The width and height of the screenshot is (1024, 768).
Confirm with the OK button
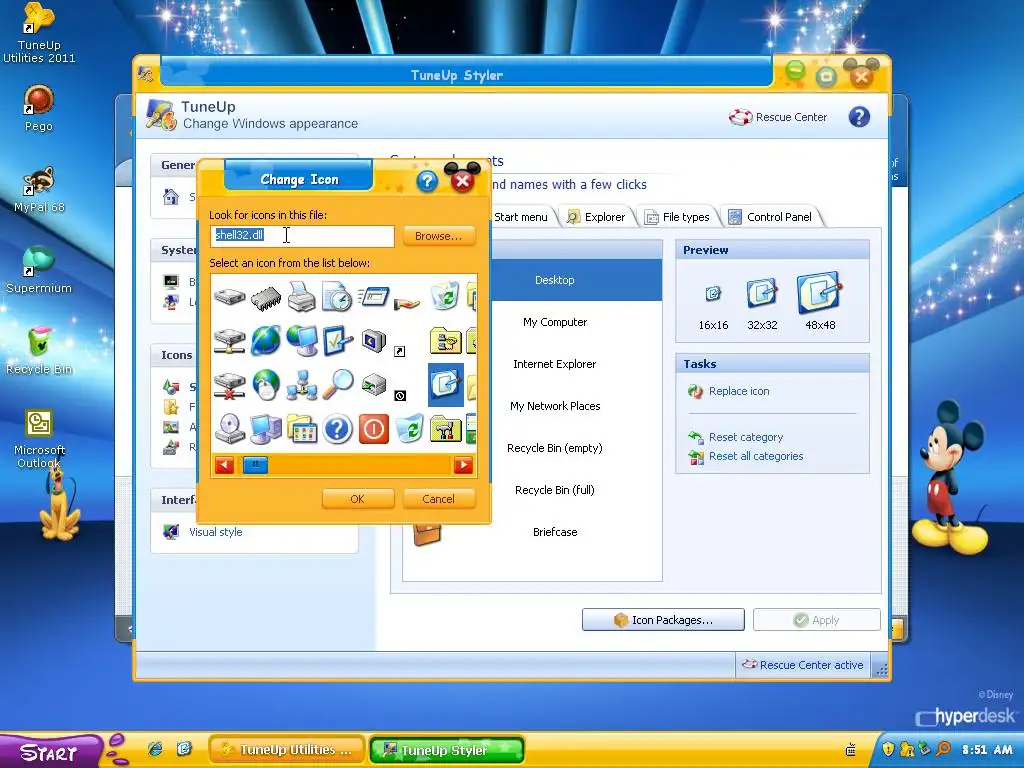pyautogui.click(x=357, y=499)
